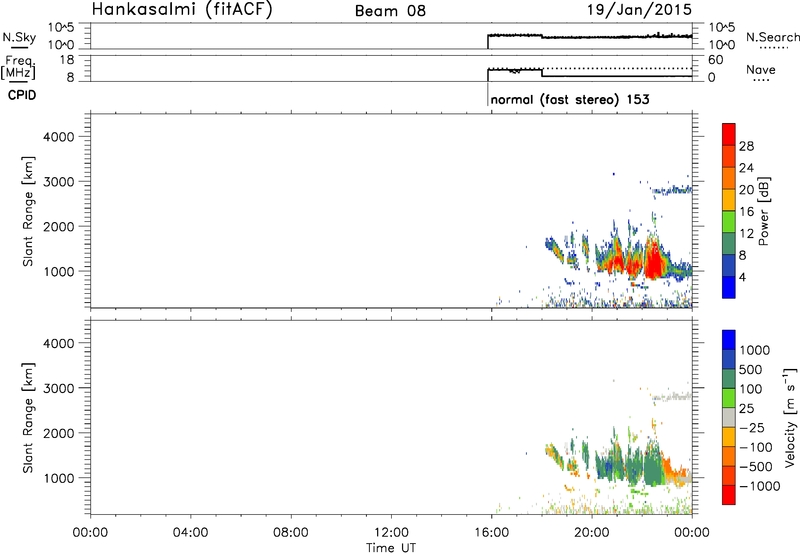Click the N.Sky label

19,37
